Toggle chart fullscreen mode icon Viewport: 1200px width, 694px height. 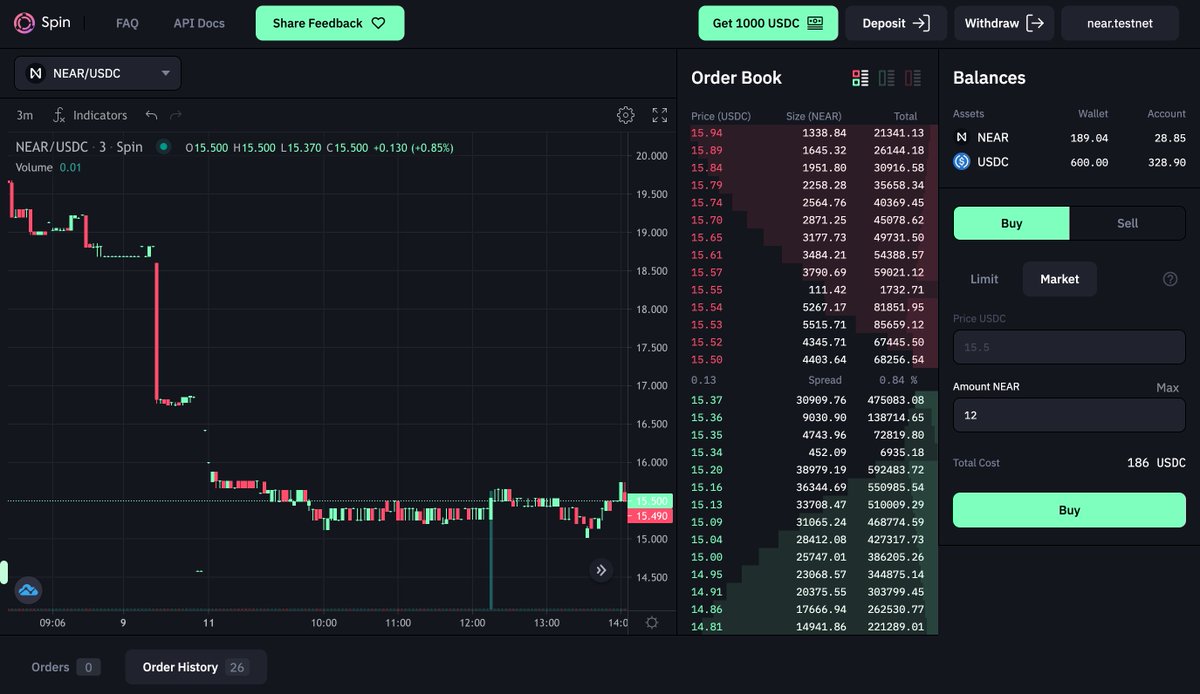tap(659, 115)
